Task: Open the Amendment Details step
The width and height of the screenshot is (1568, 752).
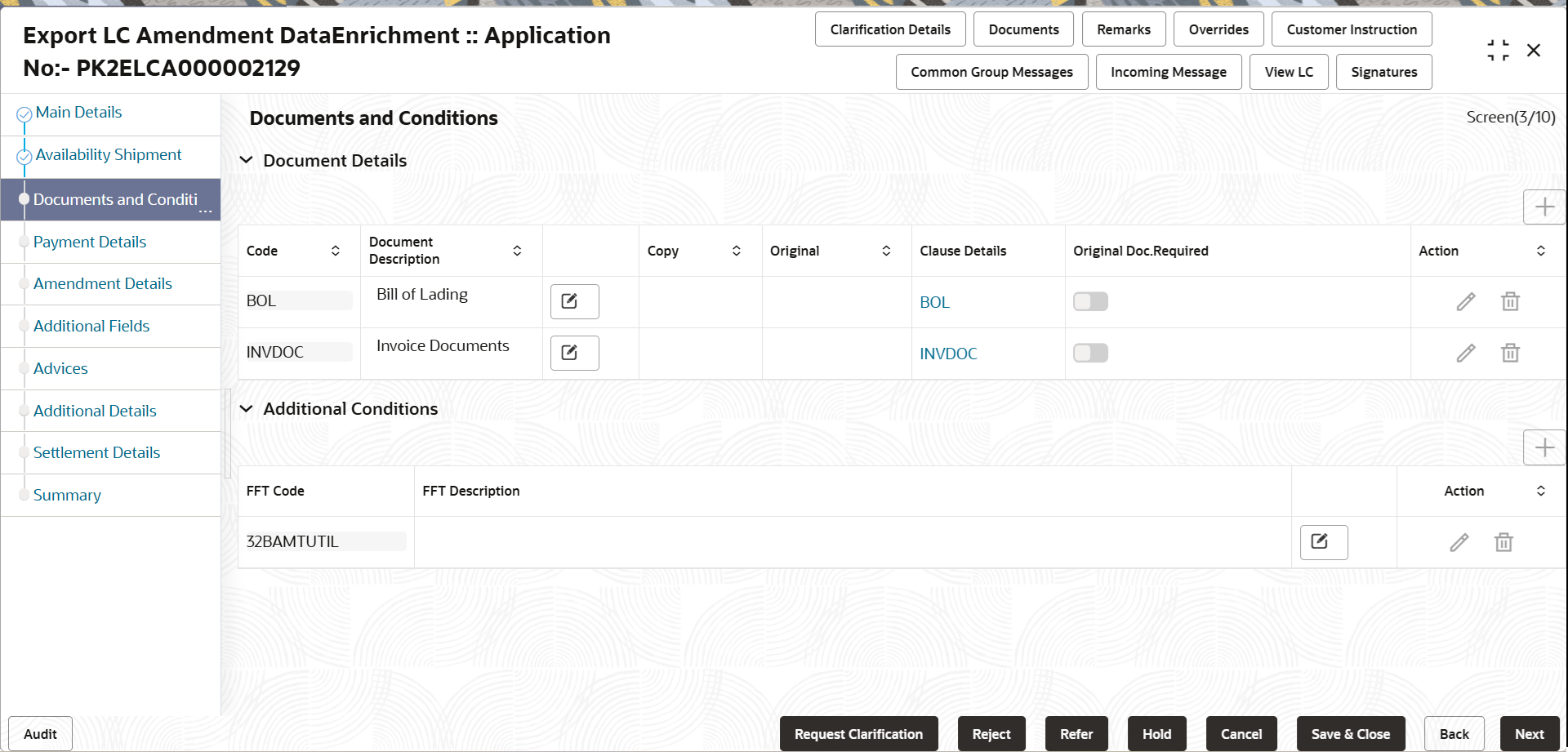Action: pos(103,283)
